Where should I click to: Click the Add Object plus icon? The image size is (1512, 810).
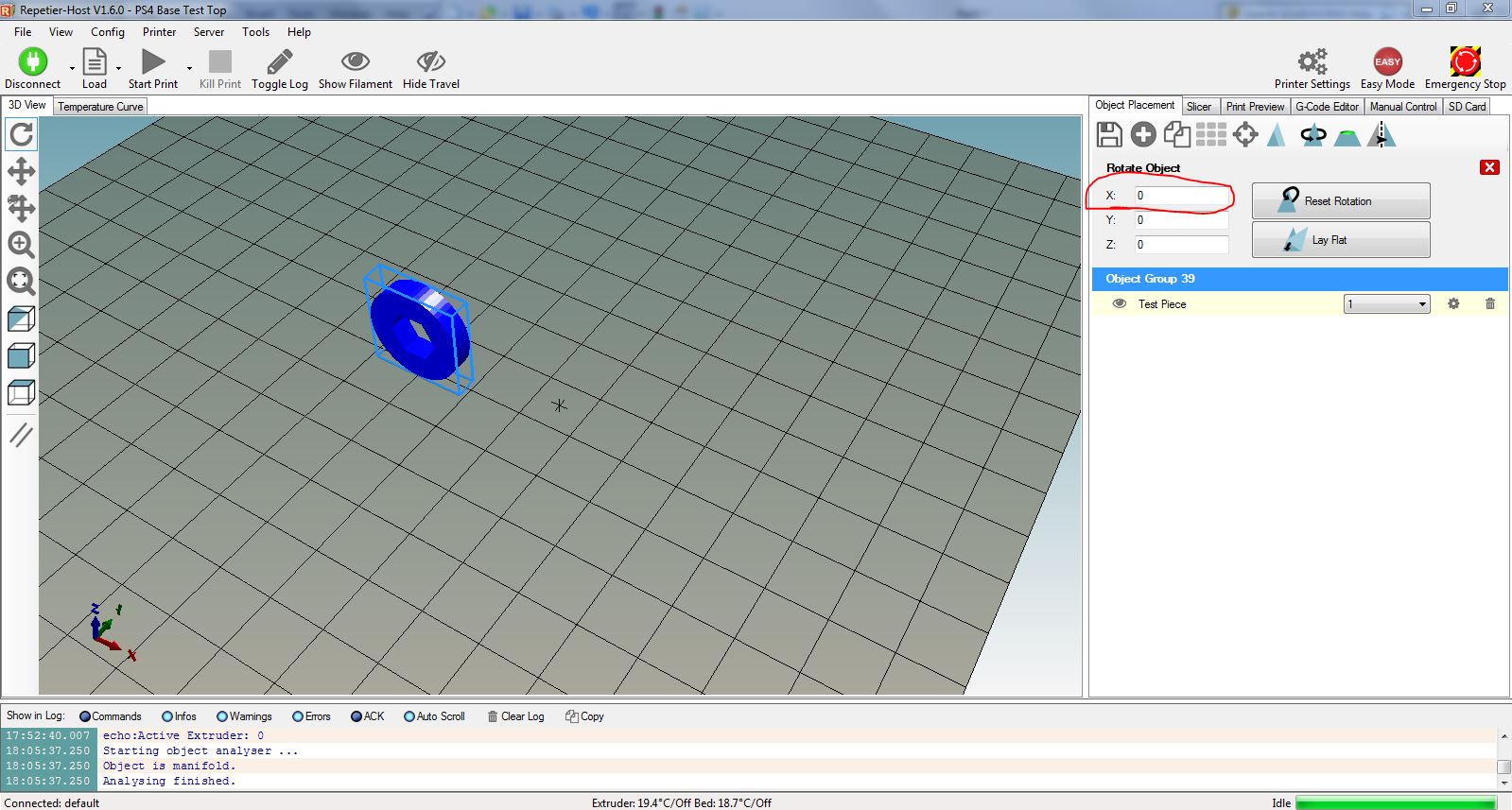click(x=1143, y=135)
